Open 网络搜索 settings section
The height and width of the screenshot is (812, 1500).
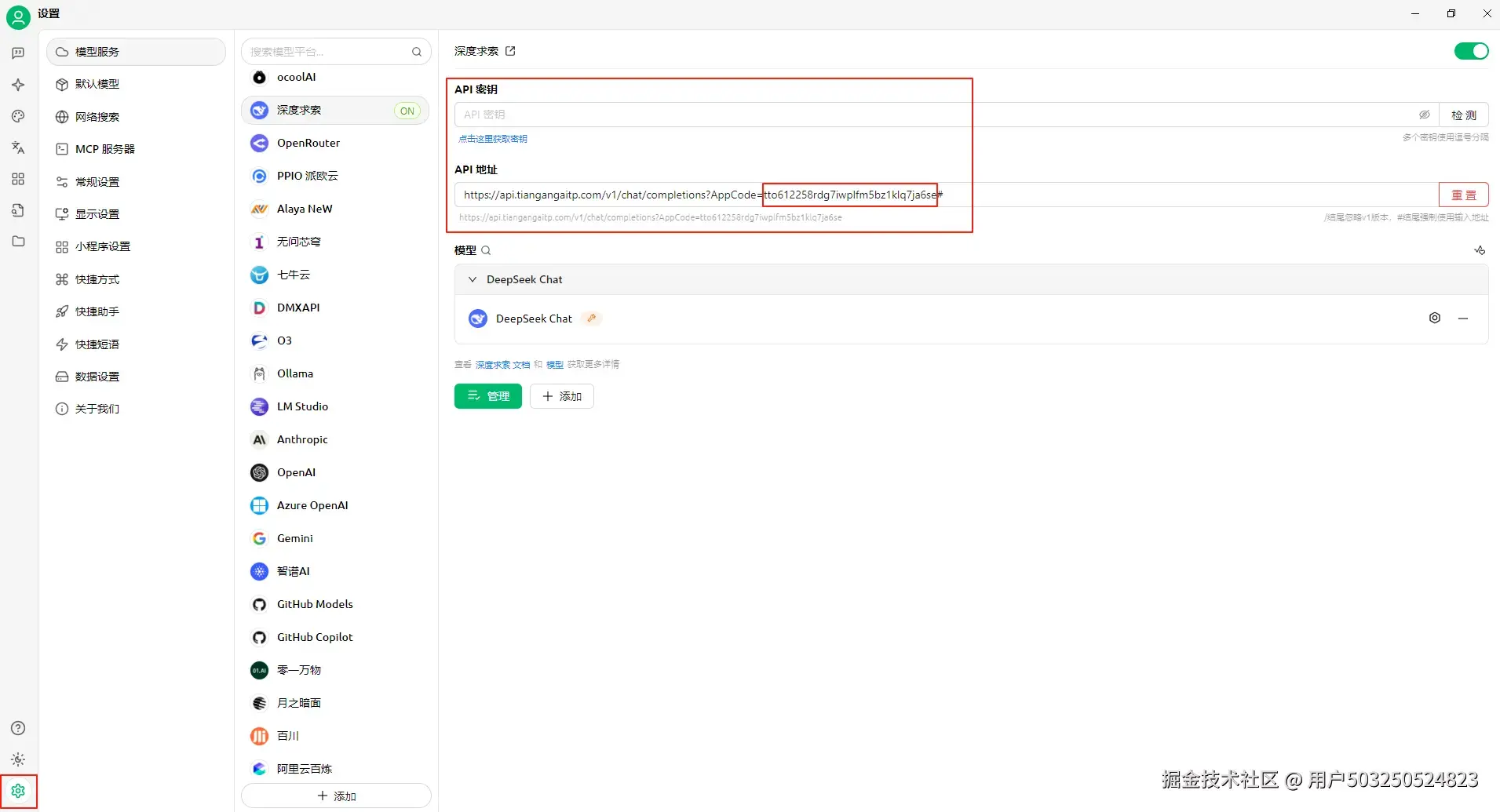(137, 117)
